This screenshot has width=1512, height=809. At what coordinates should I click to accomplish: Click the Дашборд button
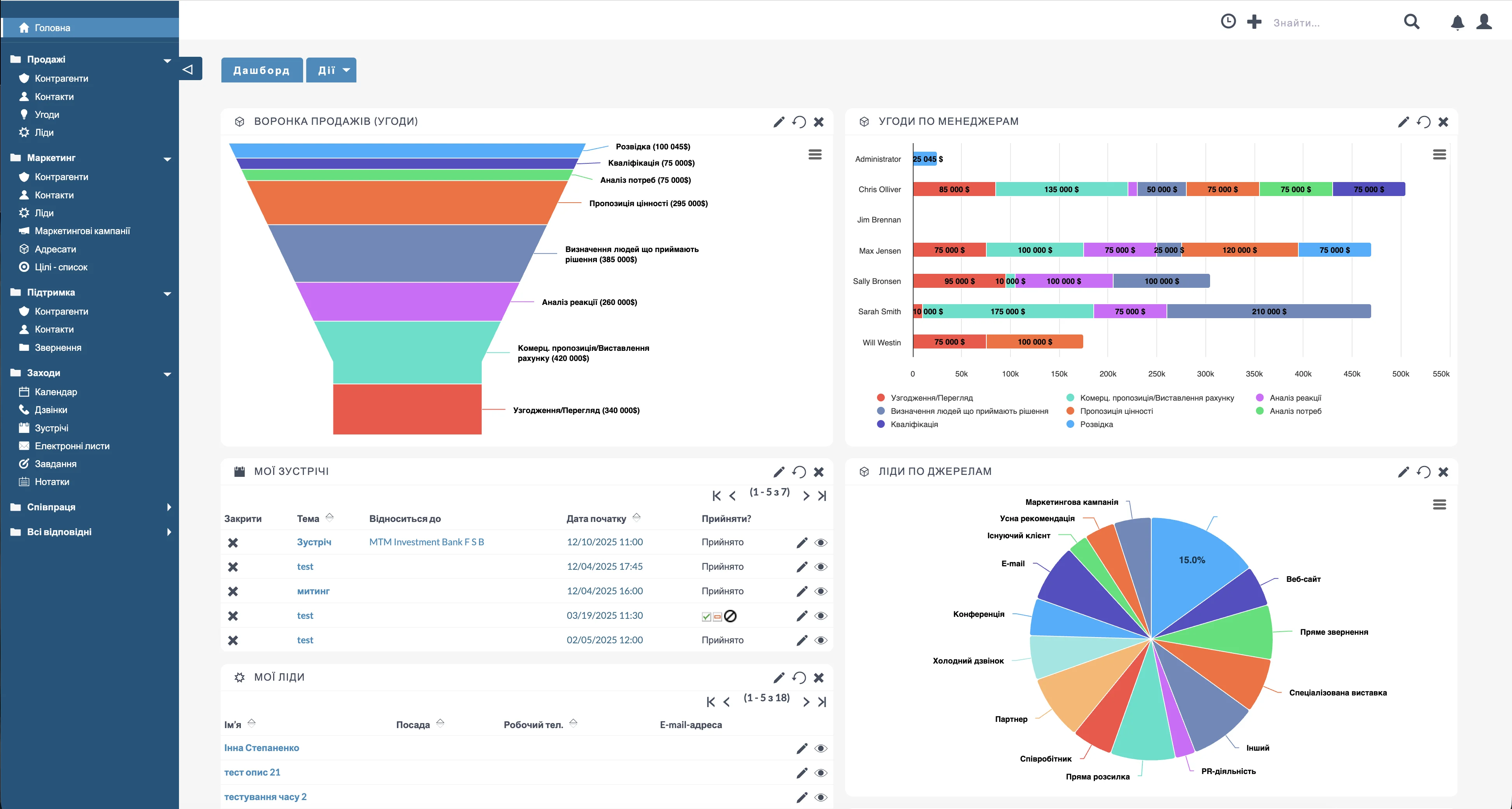261,70
